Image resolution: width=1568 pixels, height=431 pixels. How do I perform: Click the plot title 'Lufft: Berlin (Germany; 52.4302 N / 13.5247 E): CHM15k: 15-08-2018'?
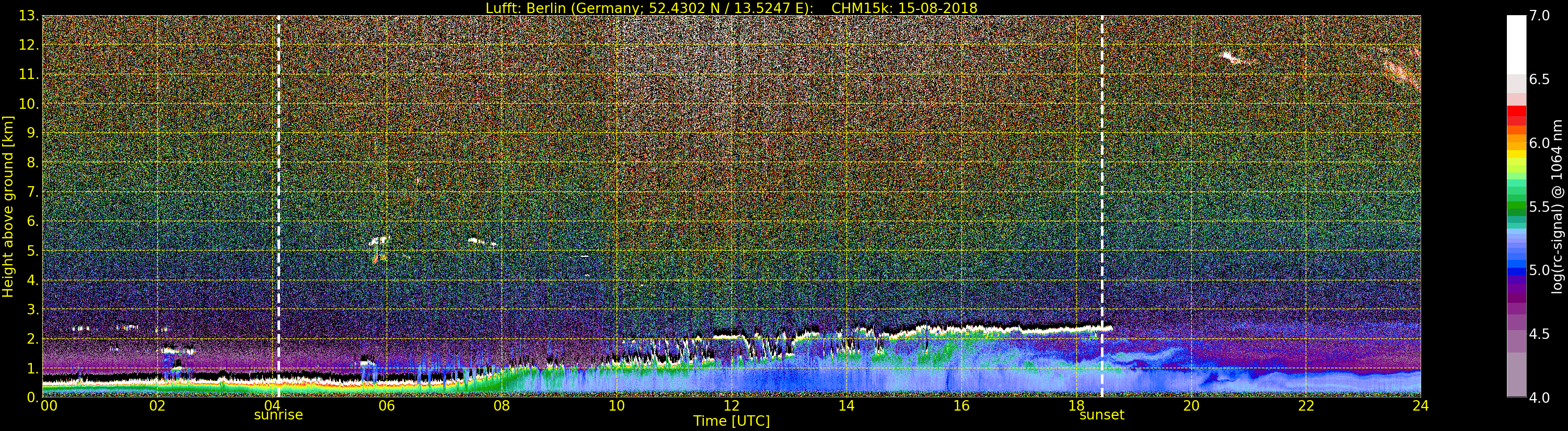pos(731,8)
